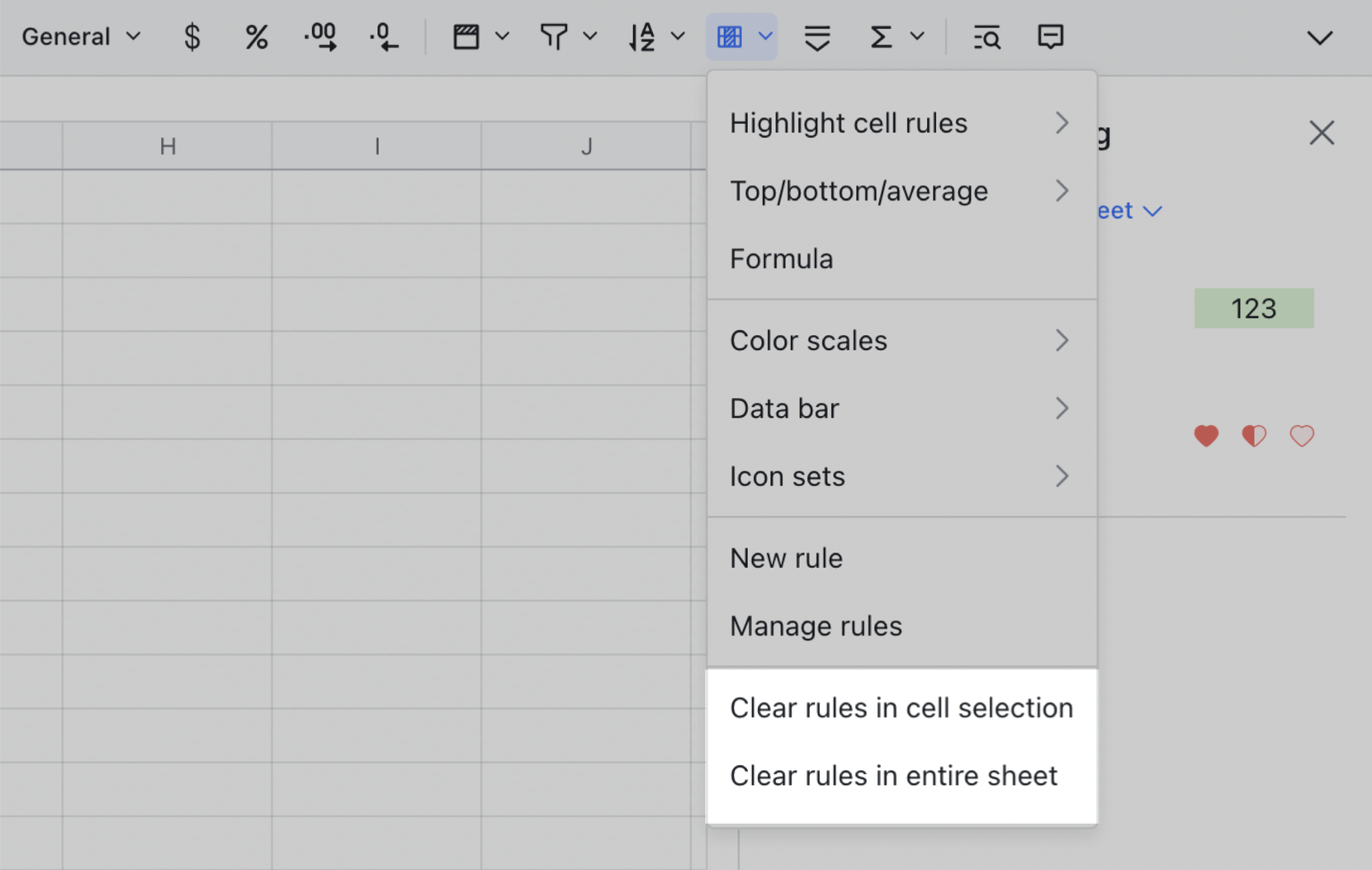Choose Manage rules from the menu
This screenshot has height=870, width=1372.
(816, 626)
